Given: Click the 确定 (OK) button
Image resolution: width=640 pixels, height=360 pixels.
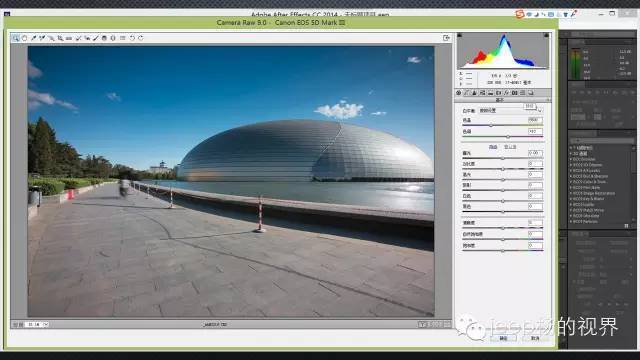Looking at the screenshot, I should click(503, 338).
